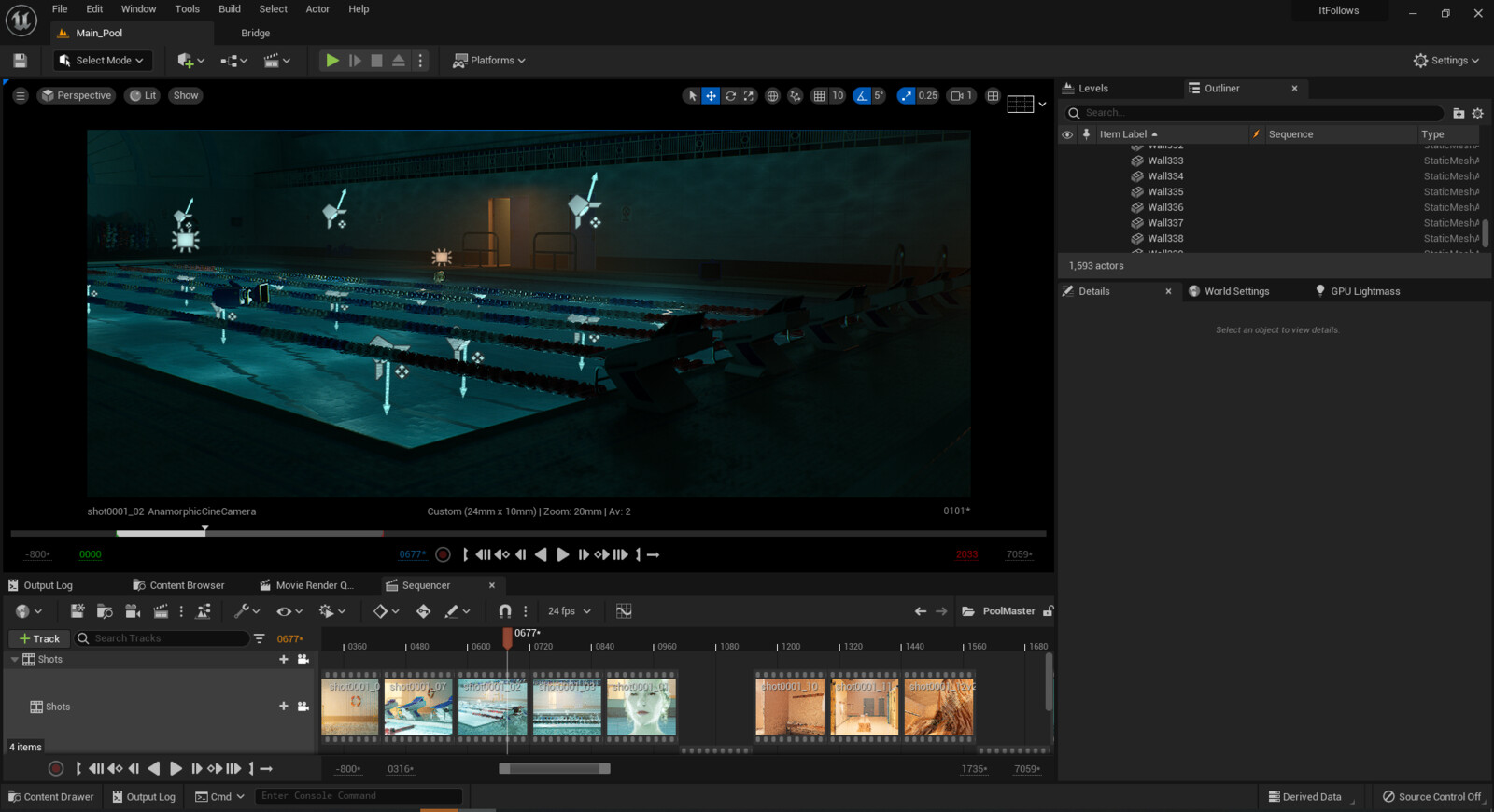
Task: Open the 24 fps frame rate dropdown
Action: point(569,611)
